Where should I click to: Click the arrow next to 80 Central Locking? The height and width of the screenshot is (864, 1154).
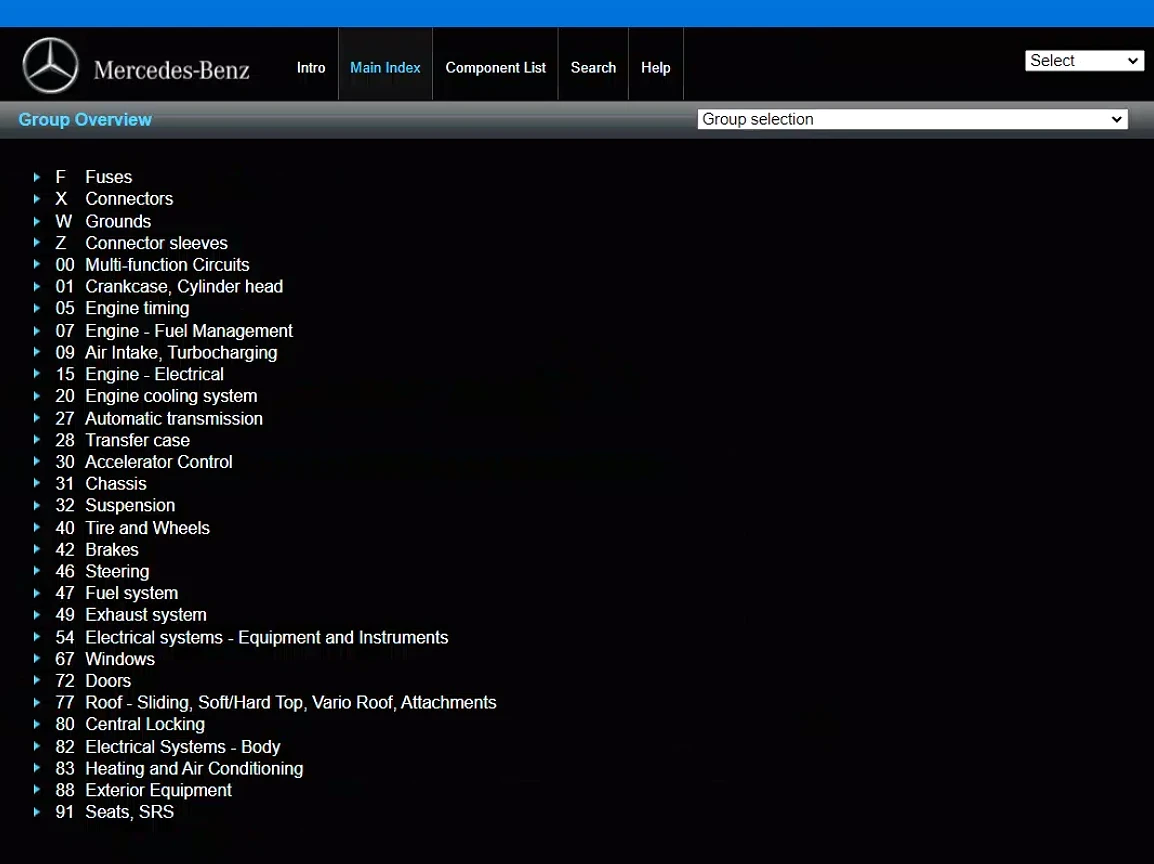37,724
